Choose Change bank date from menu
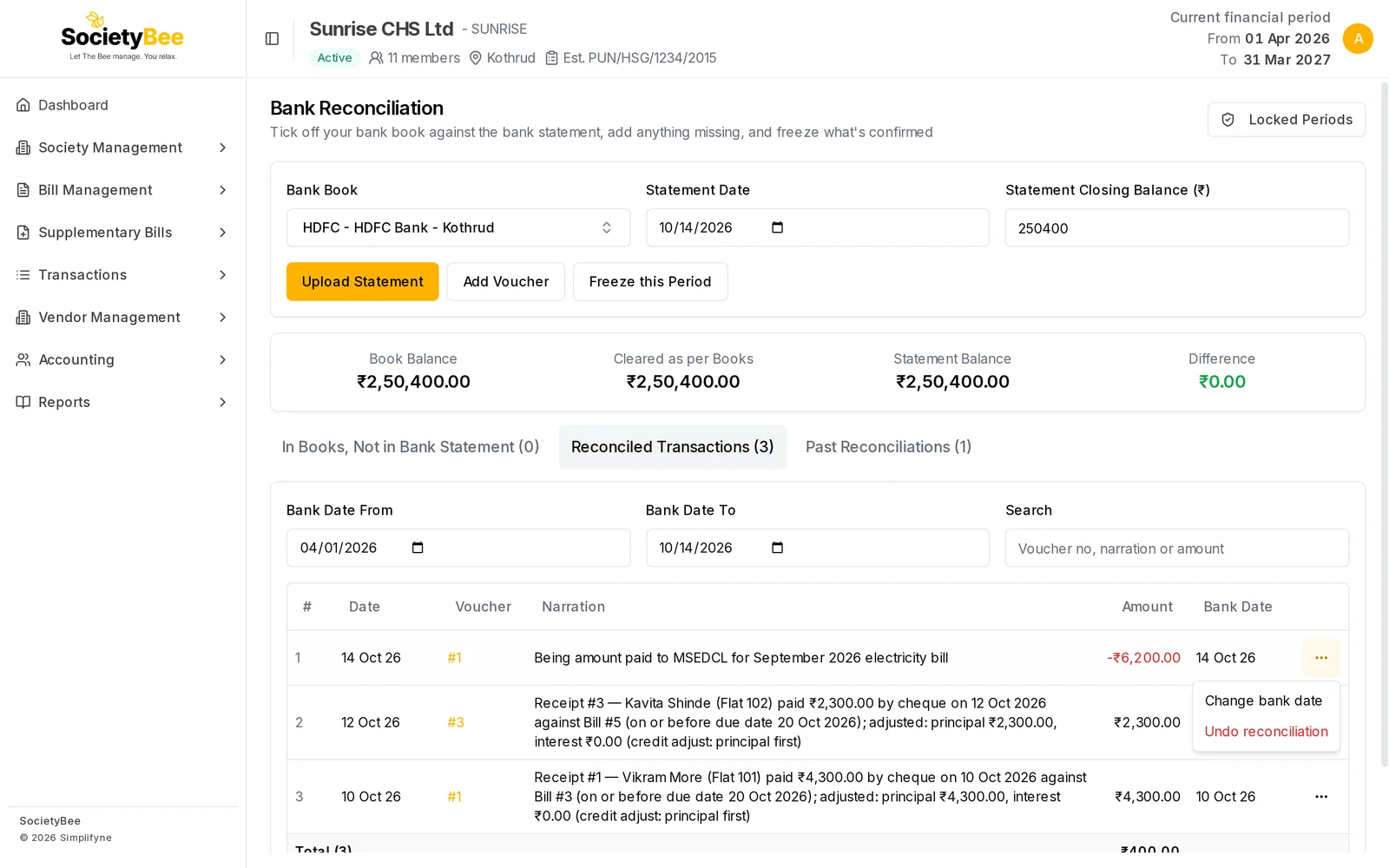1389x868 pixels. click(1264, 700)
